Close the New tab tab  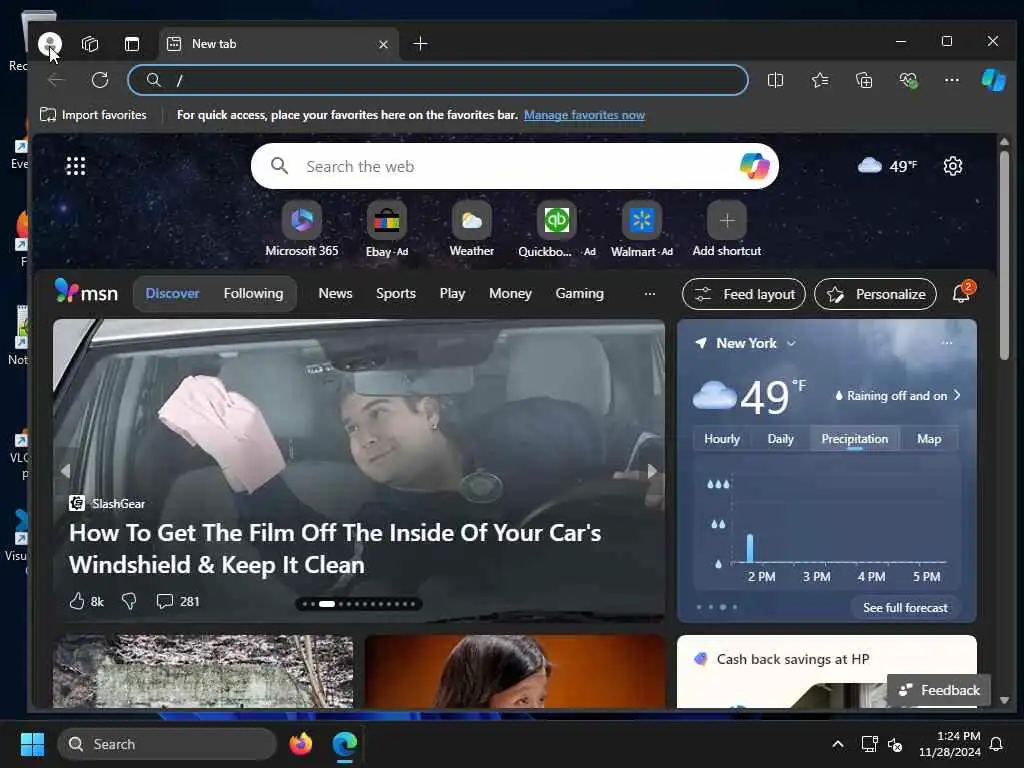[x=383, y=44]
